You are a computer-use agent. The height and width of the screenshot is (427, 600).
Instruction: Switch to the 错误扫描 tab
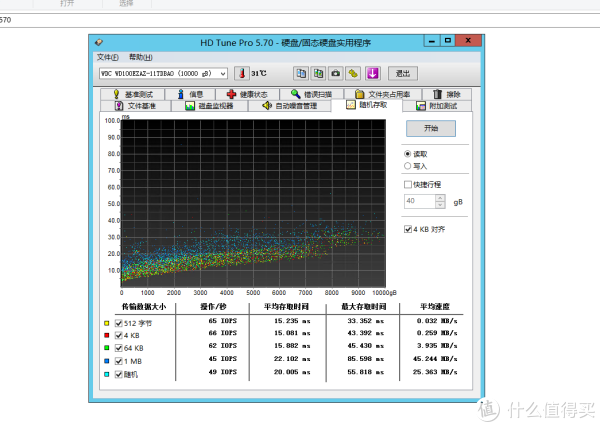[311, 94]
